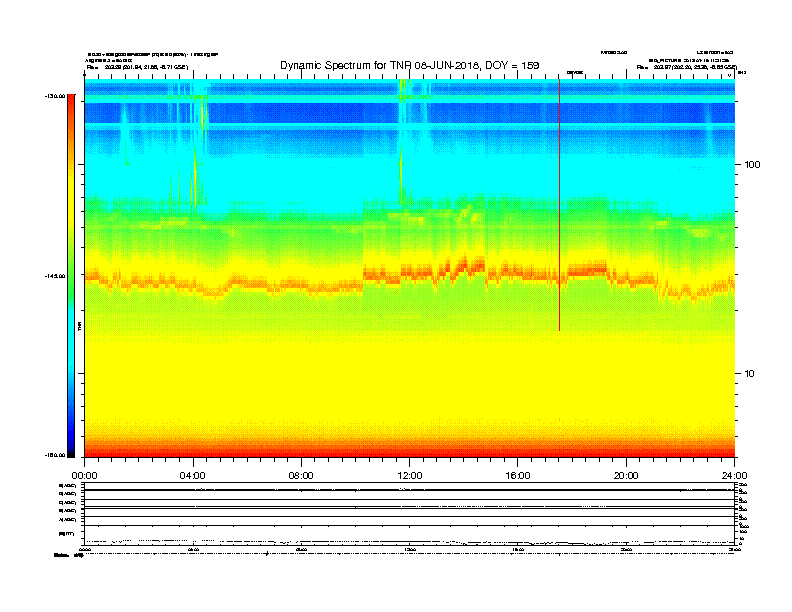Select the 00:00 time axis label
The image size is (792, 612).
tap(84, 476)
